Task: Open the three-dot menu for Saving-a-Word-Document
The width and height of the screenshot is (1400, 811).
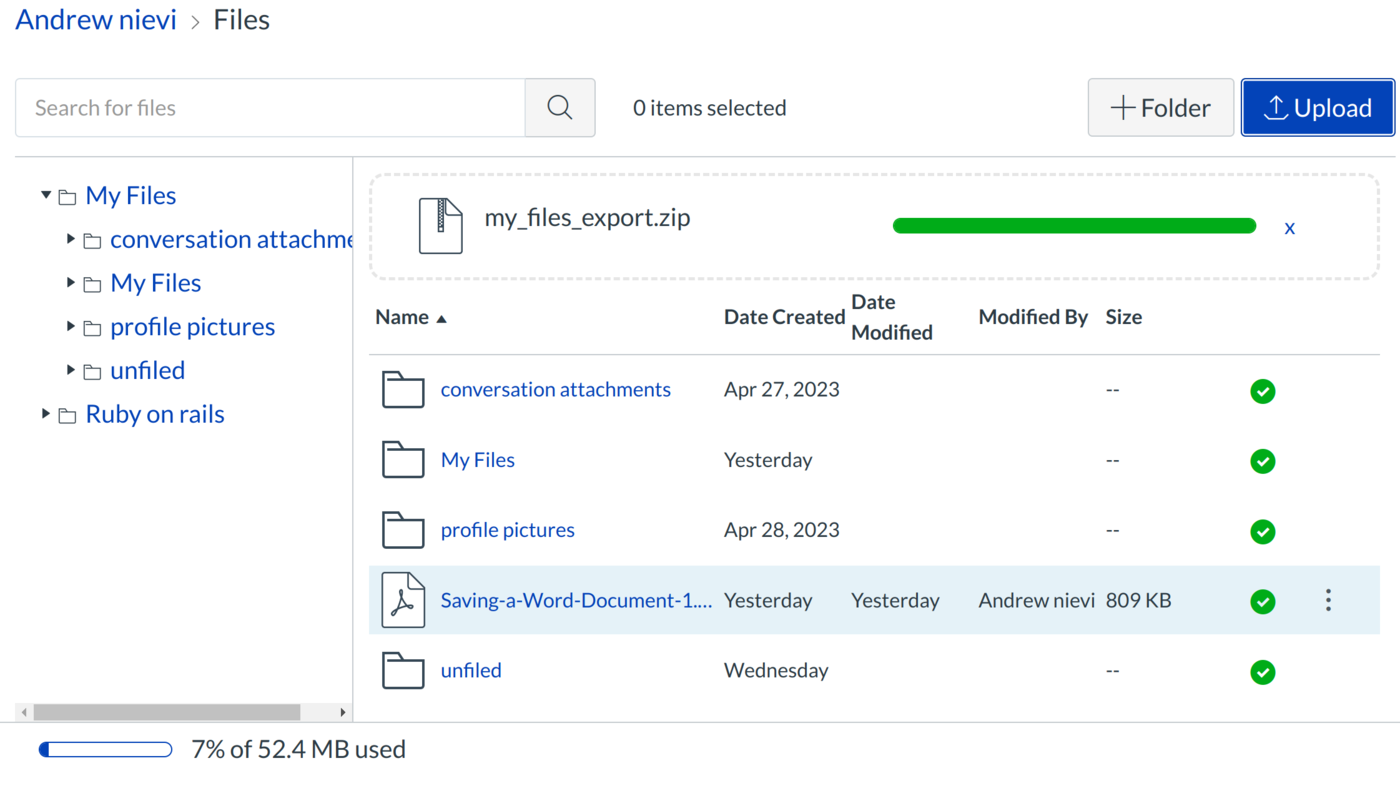Action: tap(1328, 600)
